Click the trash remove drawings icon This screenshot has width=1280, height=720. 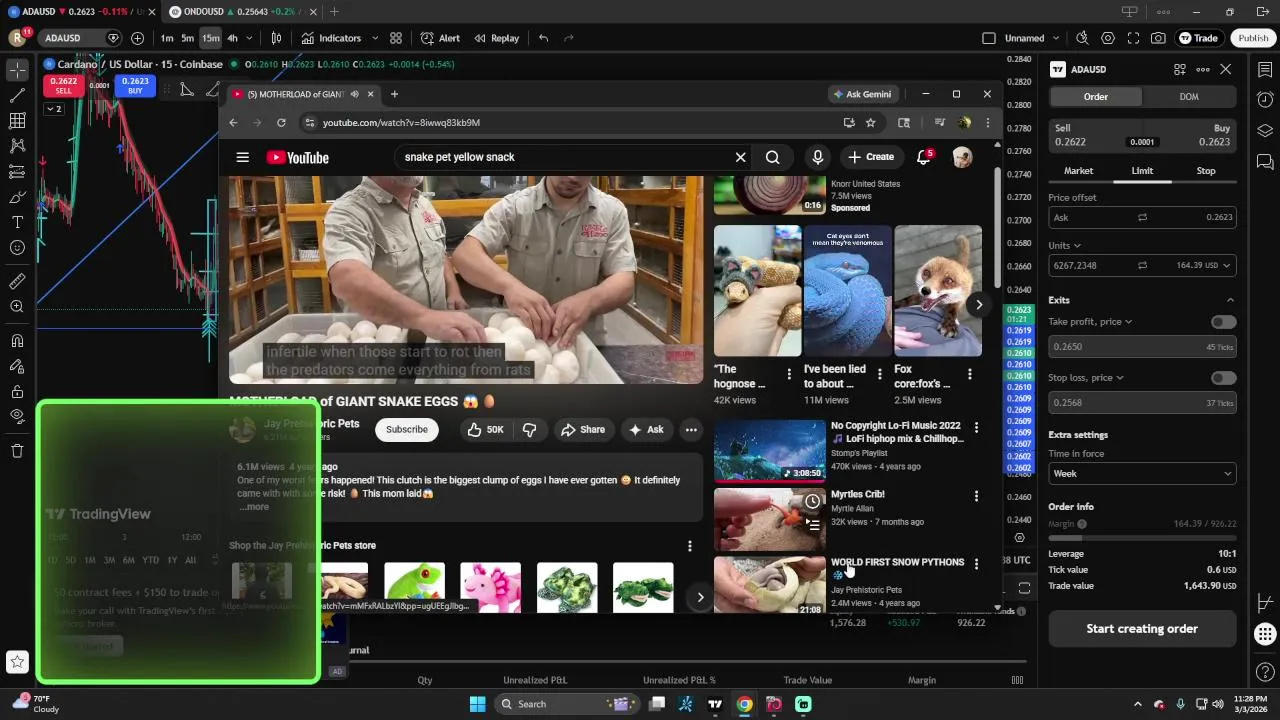click(x=17, y=451)
